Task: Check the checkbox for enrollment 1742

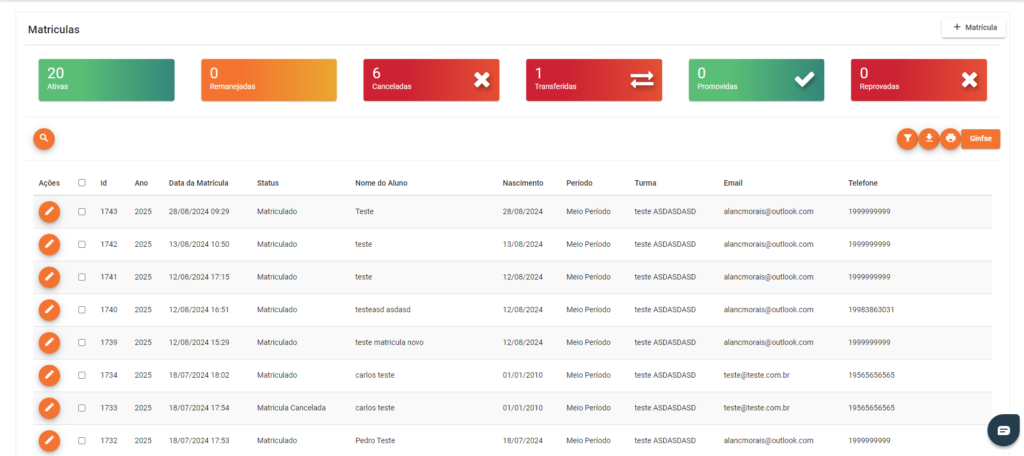Action: click(x=82, y=245)
